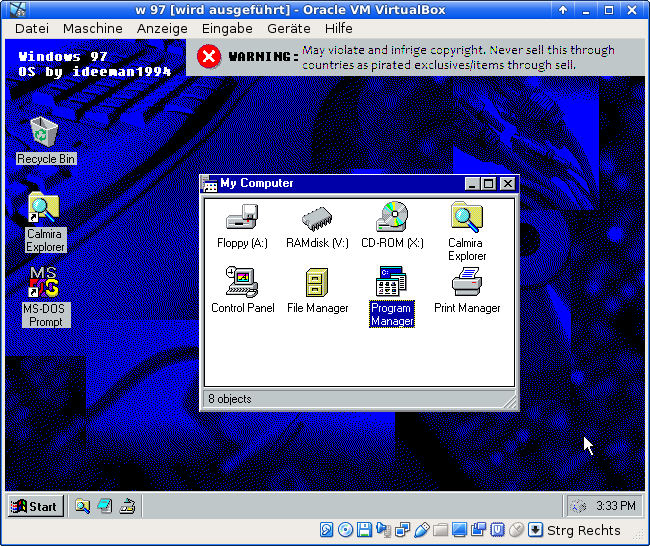Click the VirtualBox title bar up-arrow button
This screenshot has width=650, height=546.
point(563,10)
